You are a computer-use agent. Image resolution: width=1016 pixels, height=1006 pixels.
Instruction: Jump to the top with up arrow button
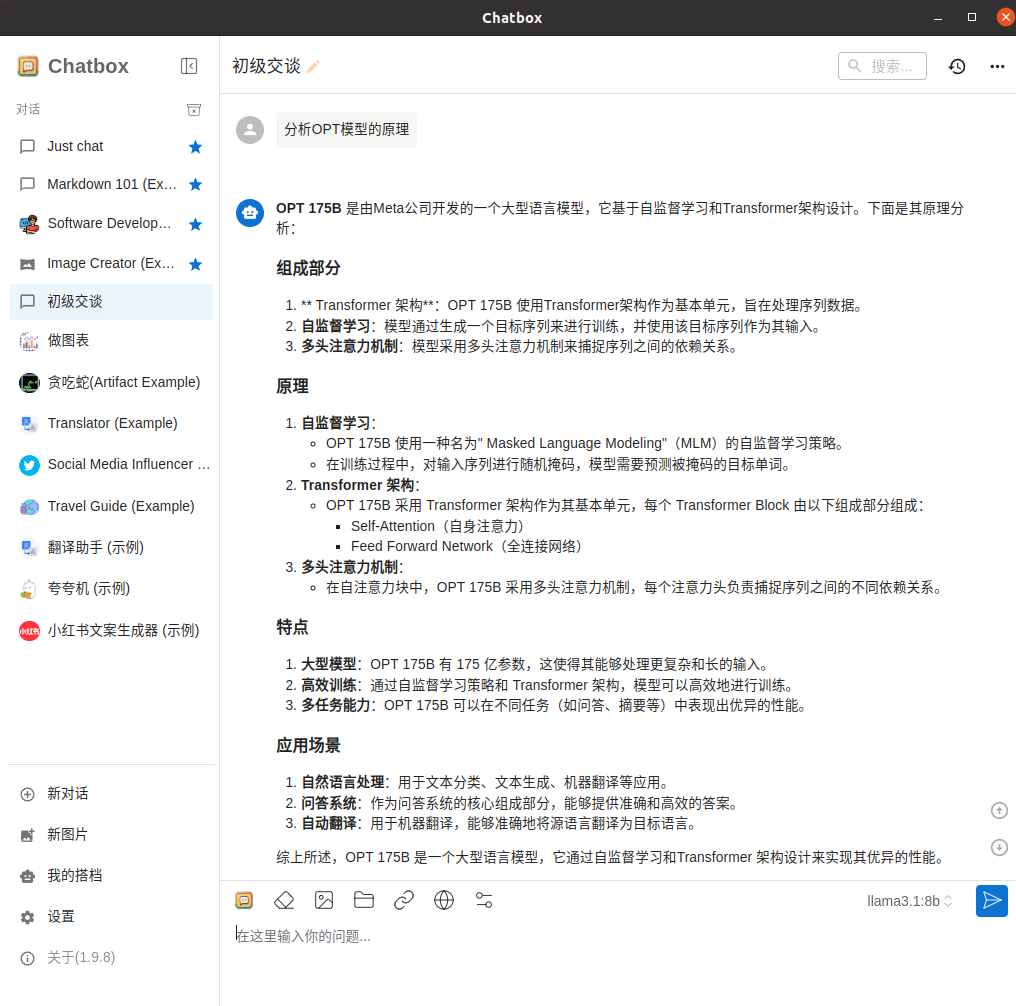pyautogui.click(x=999, y=810)
